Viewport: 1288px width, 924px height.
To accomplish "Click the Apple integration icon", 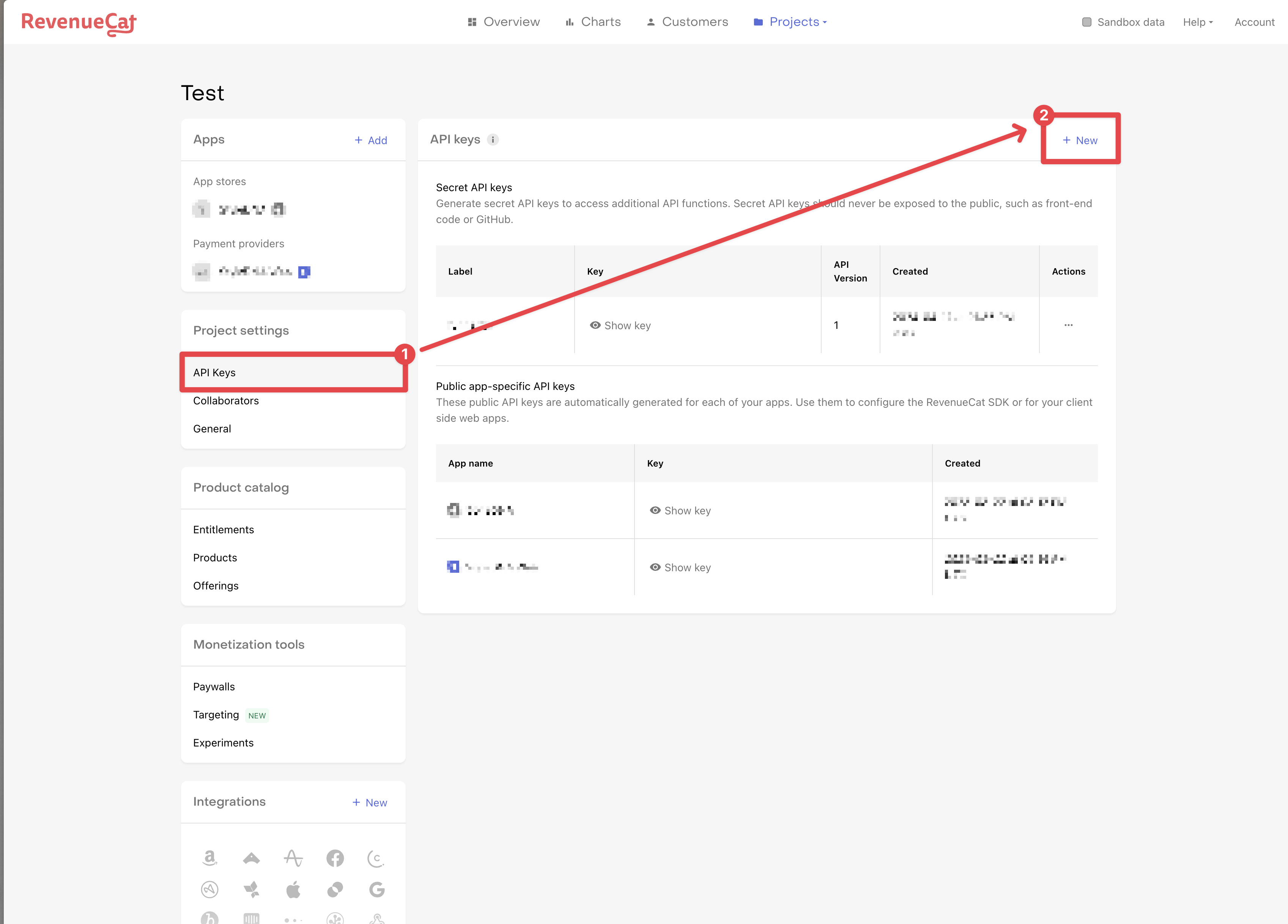I will point(293,889).
